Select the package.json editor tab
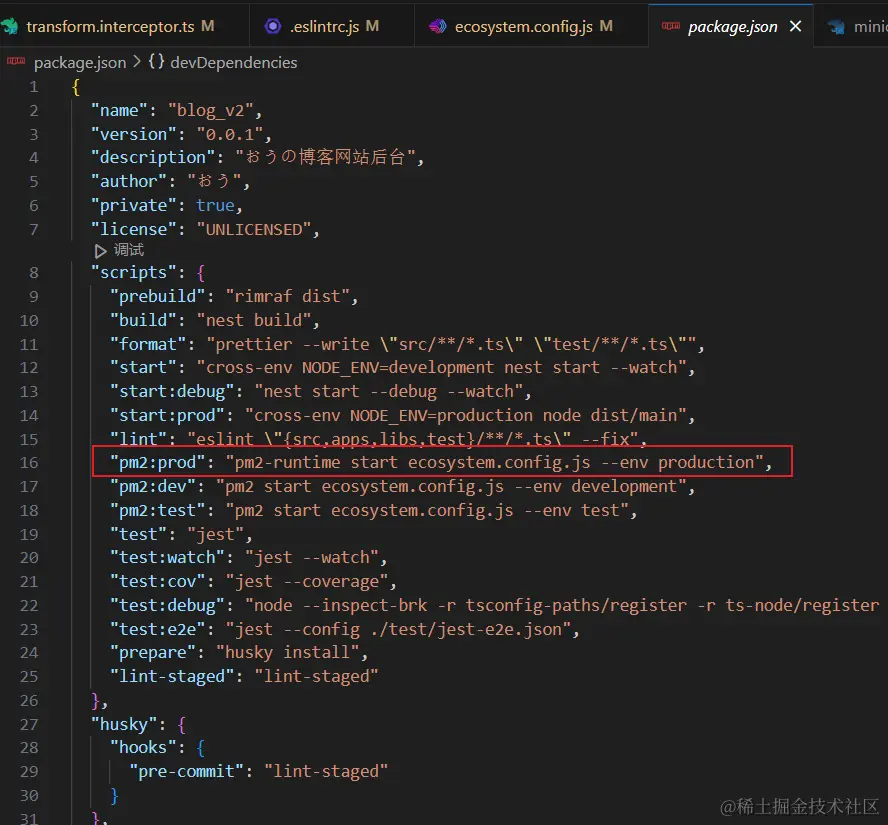 [x=732, y=27]
